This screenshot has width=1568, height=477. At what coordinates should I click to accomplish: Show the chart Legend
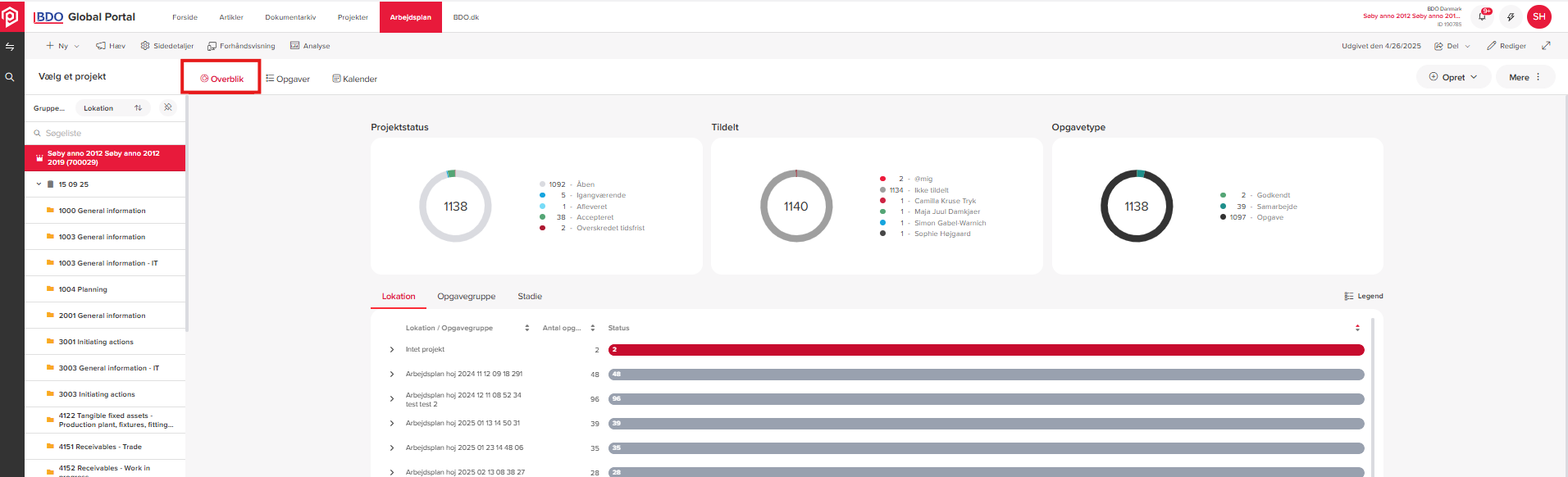tap(1363, 296)
